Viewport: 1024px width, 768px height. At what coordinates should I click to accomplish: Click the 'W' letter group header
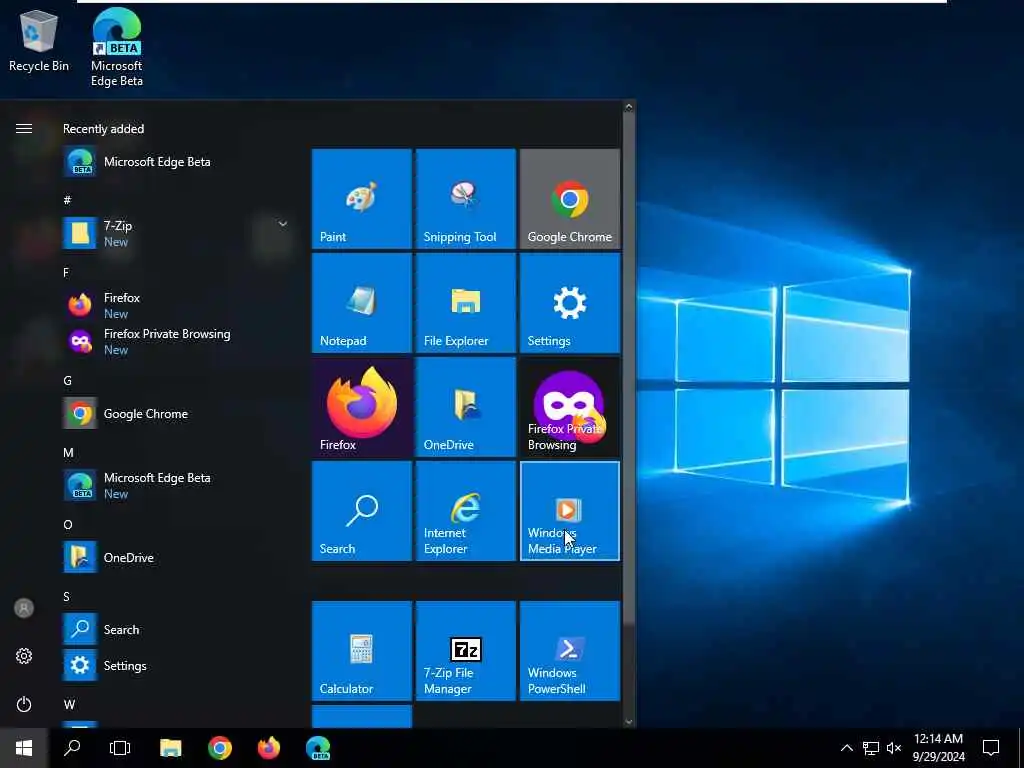click(69, 704)
